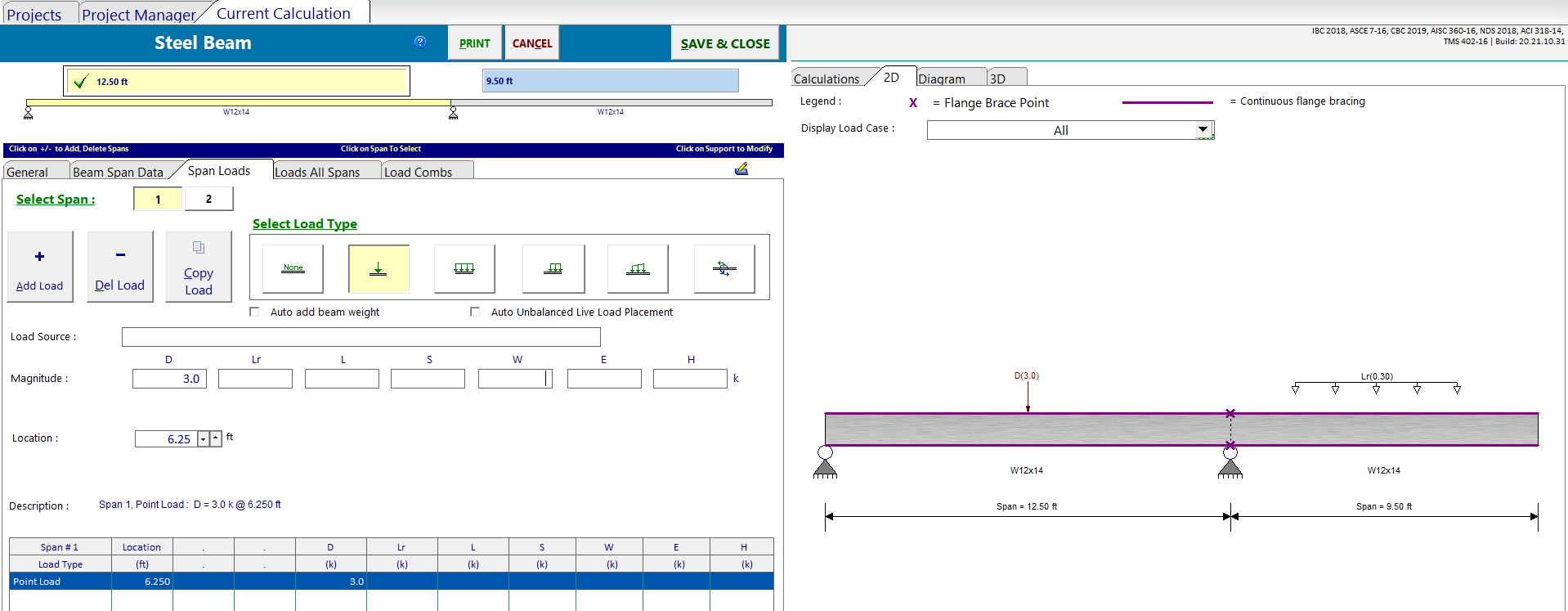Click the Lr(0.30) distributed load in diagram
Screen dimensions: 1568x611
pos(1376,386)
